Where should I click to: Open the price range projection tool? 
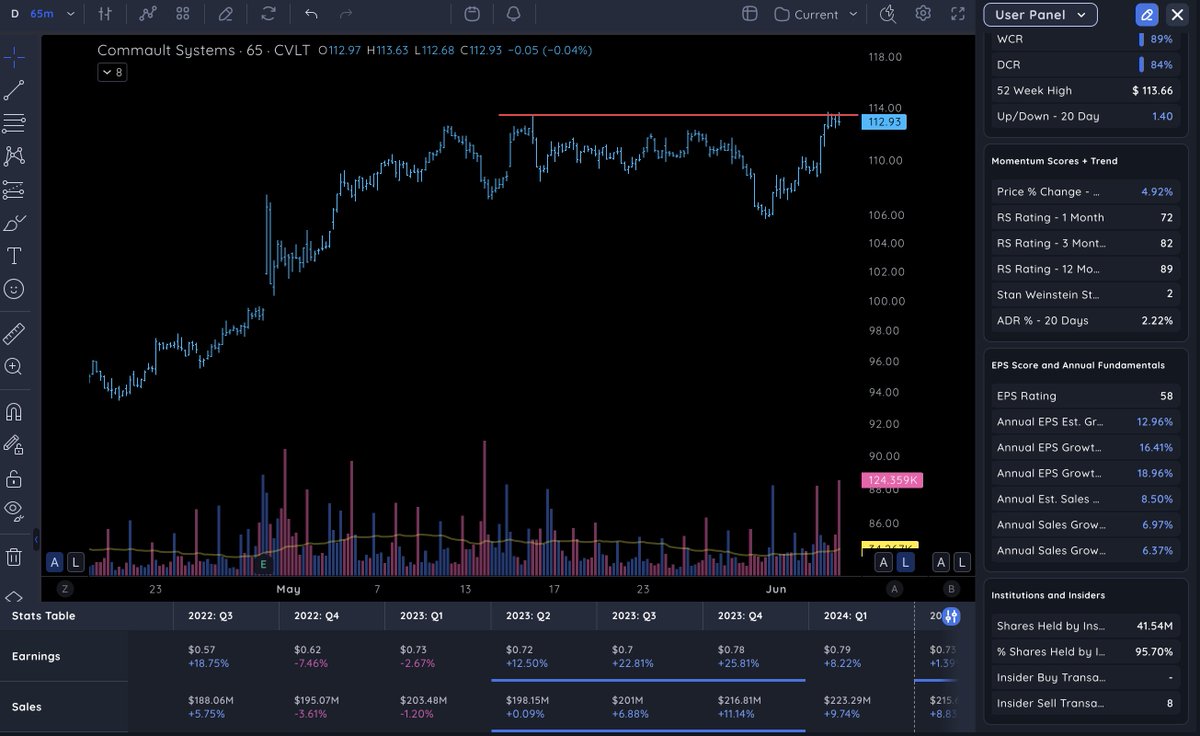tap(14, 189)
